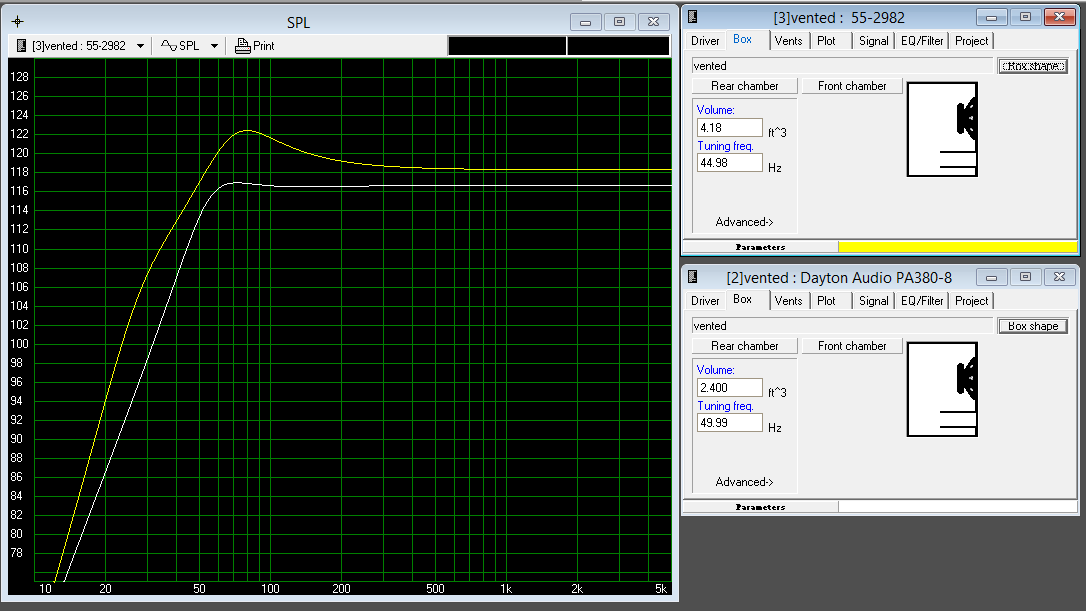The width and height of the screenshot is (1086, 611).
Task: Click the yellow Parameters color bar for 55-2982
Action: [958, 246]
